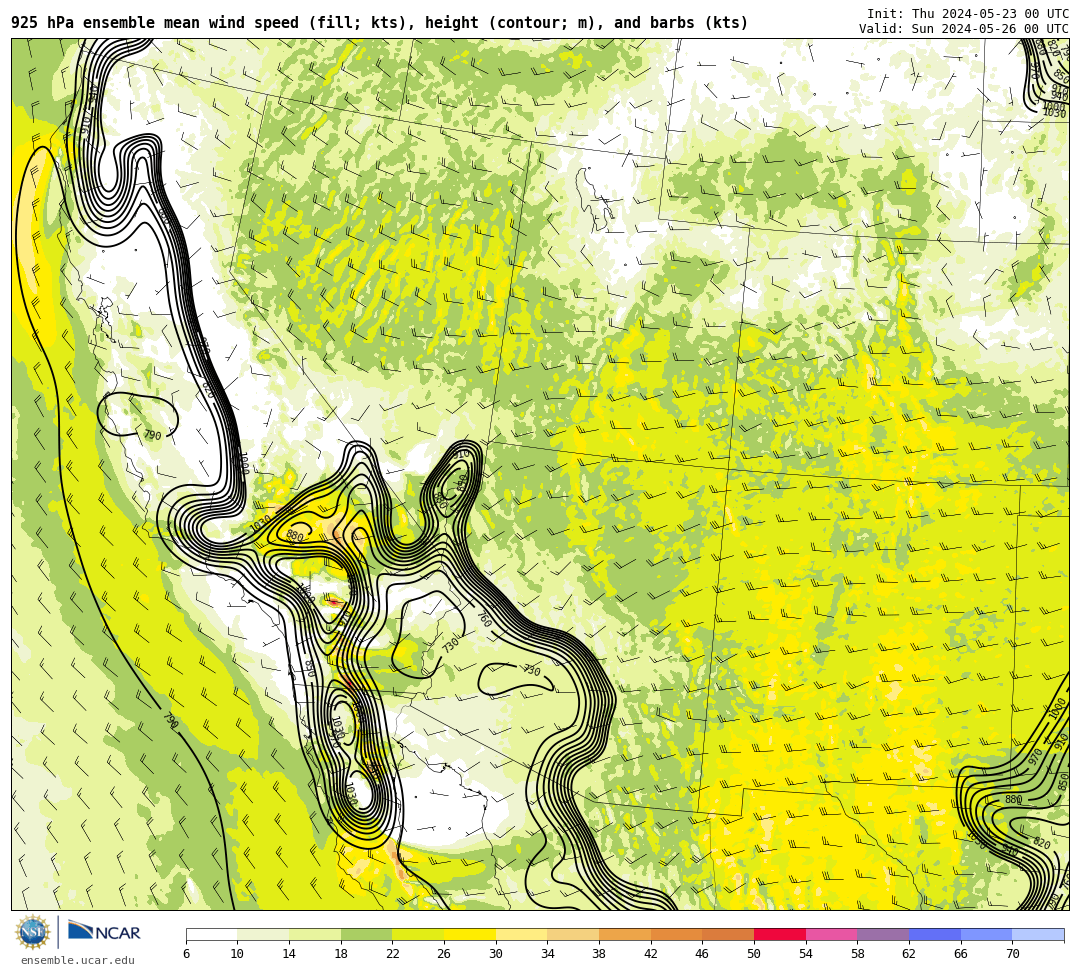1080x973 pixels.
Task: Click the colorbar tick label 22
Action: coord(393,954)
